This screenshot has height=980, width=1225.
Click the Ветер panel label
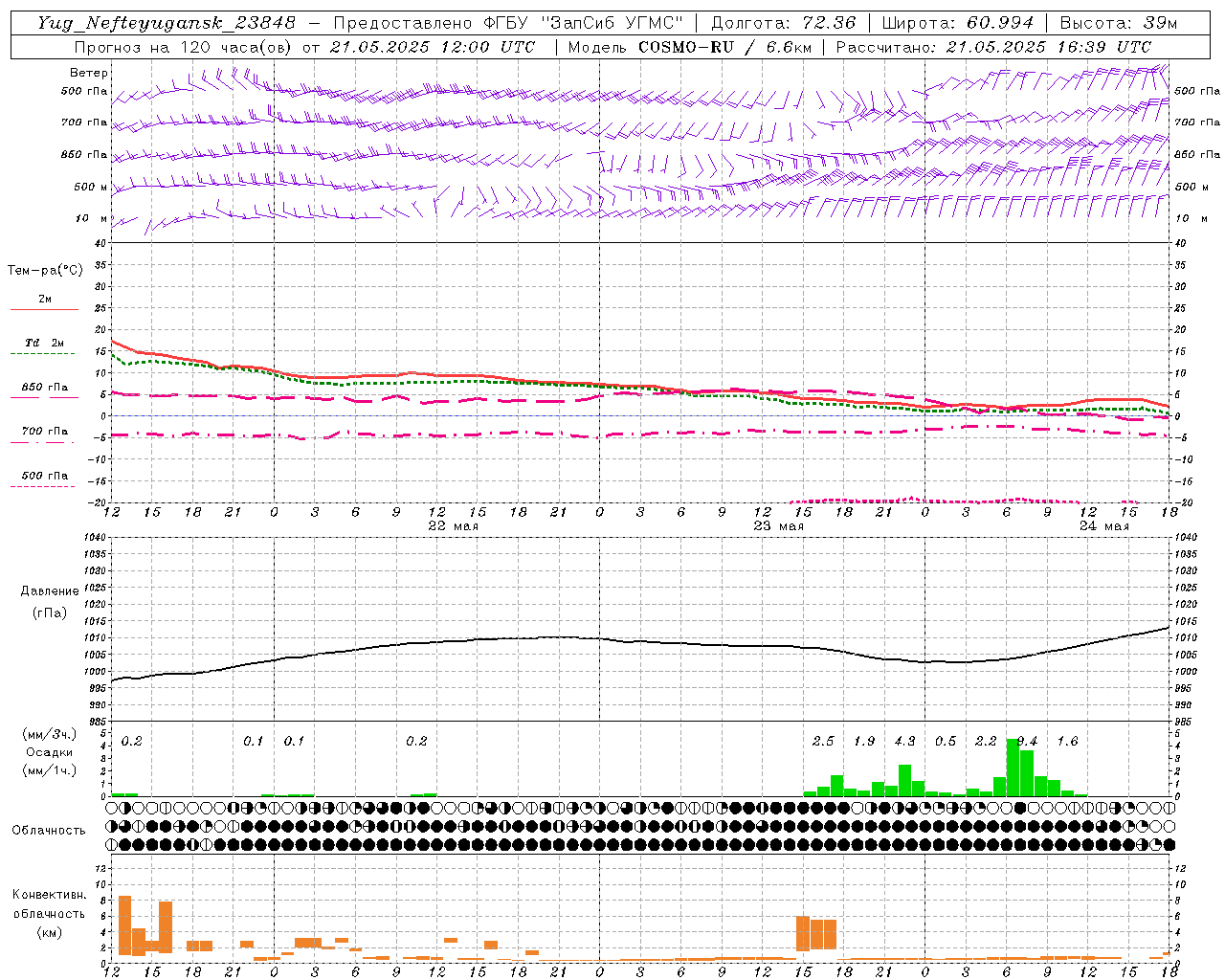tap(88, 73)
